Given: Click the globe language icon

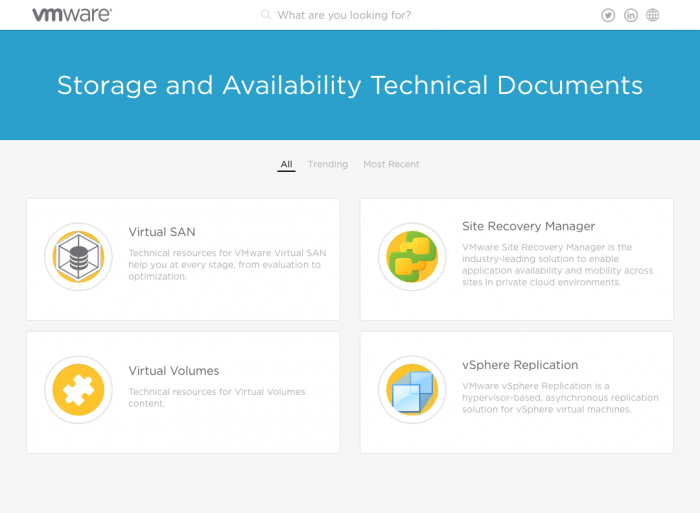Looking at the screenshot, I should tap(653, 15).
